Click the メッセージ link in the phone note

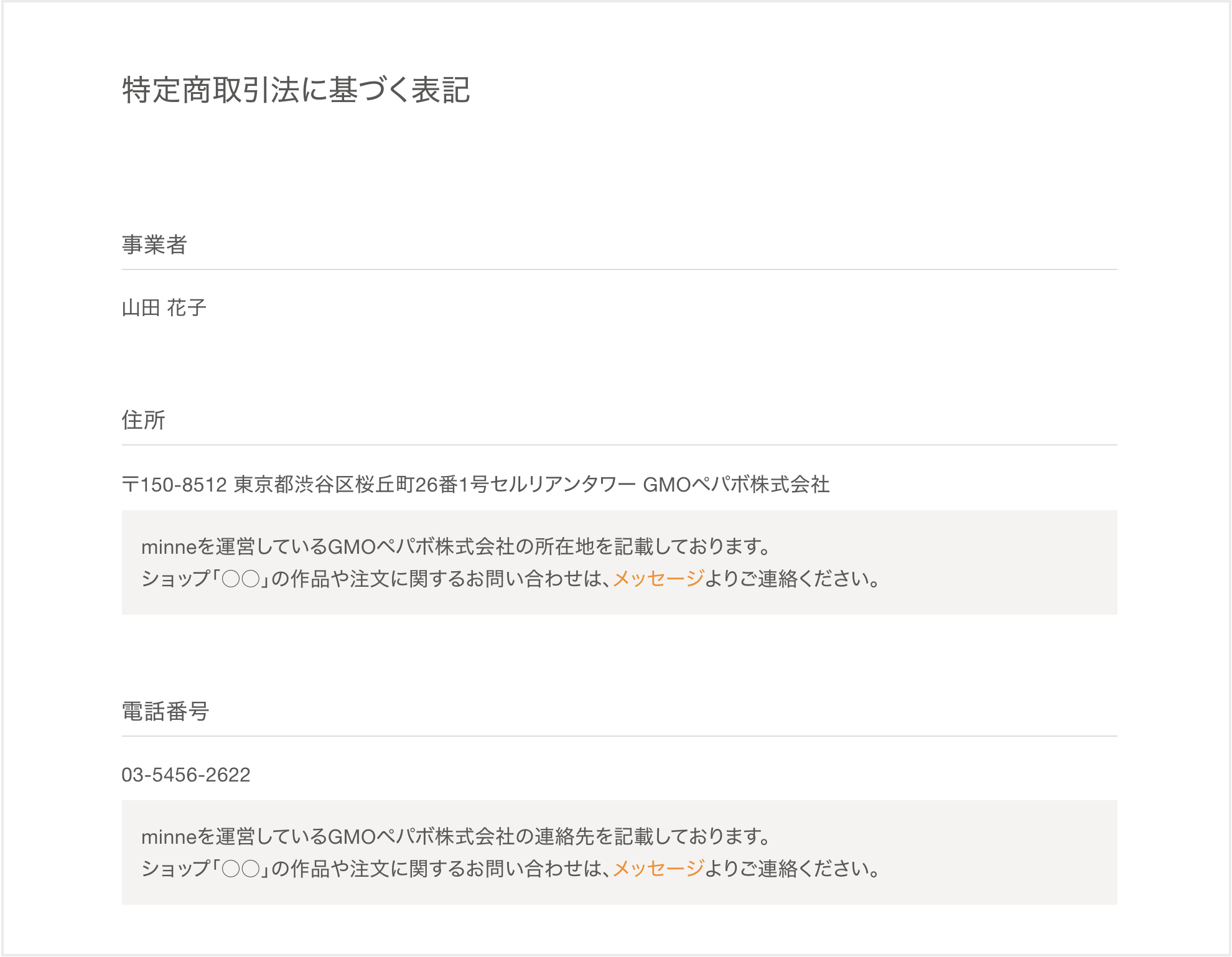658,869
